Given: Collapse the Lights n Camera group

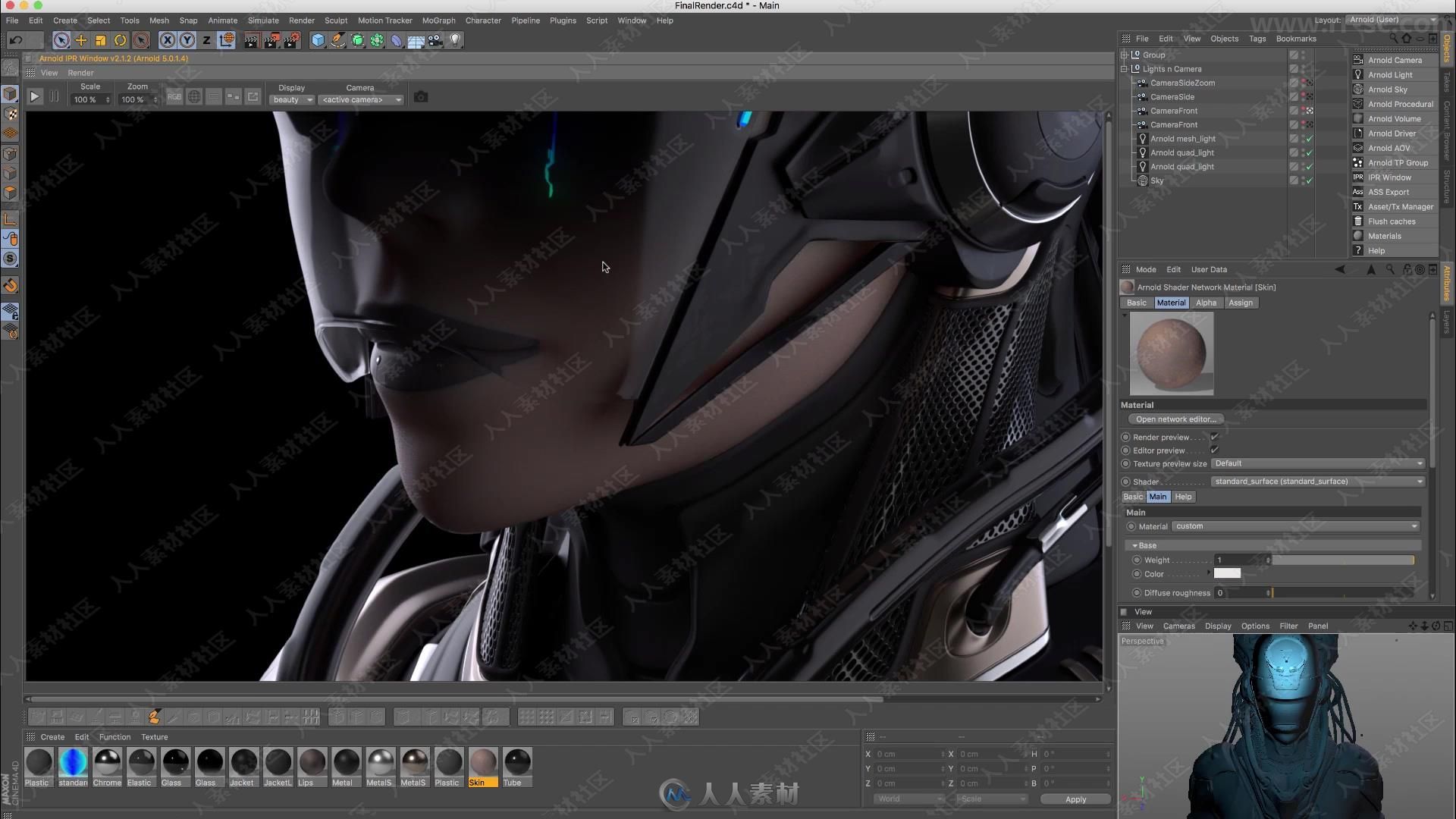Looking at the screenshot, I should click(x=1125, y=69).
